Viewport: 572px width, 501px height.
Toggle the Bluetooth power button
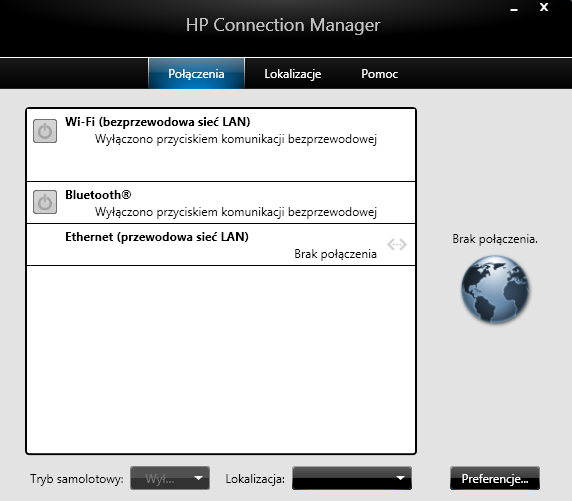tap(45, 202)
